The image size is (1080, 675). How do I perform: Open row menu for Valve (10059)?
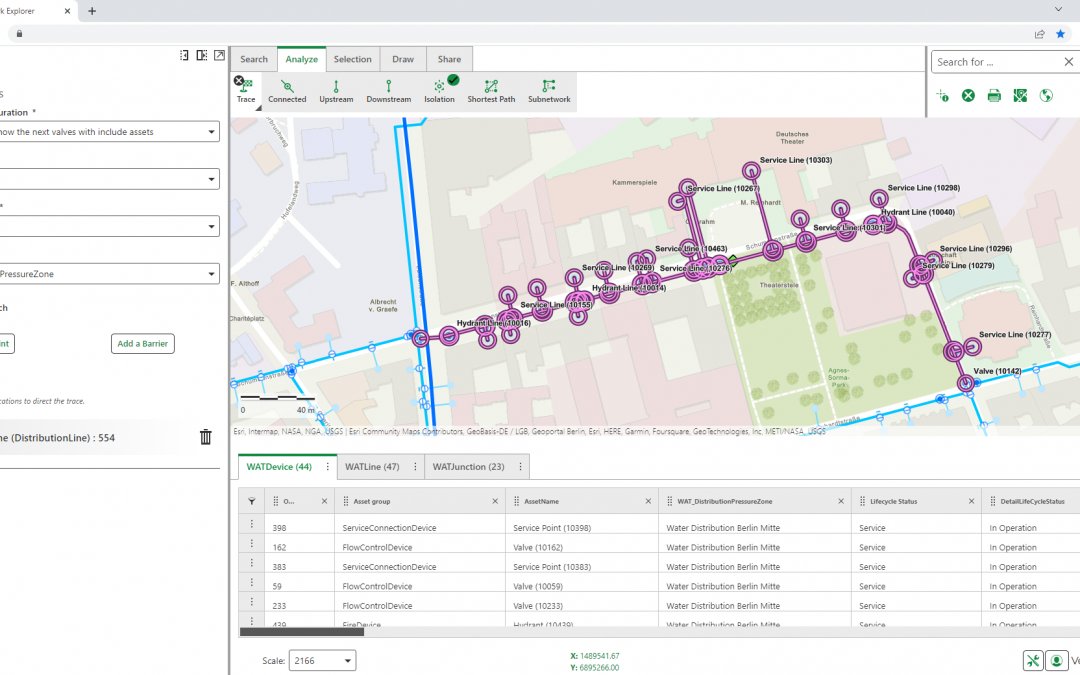tap(251, 583)
